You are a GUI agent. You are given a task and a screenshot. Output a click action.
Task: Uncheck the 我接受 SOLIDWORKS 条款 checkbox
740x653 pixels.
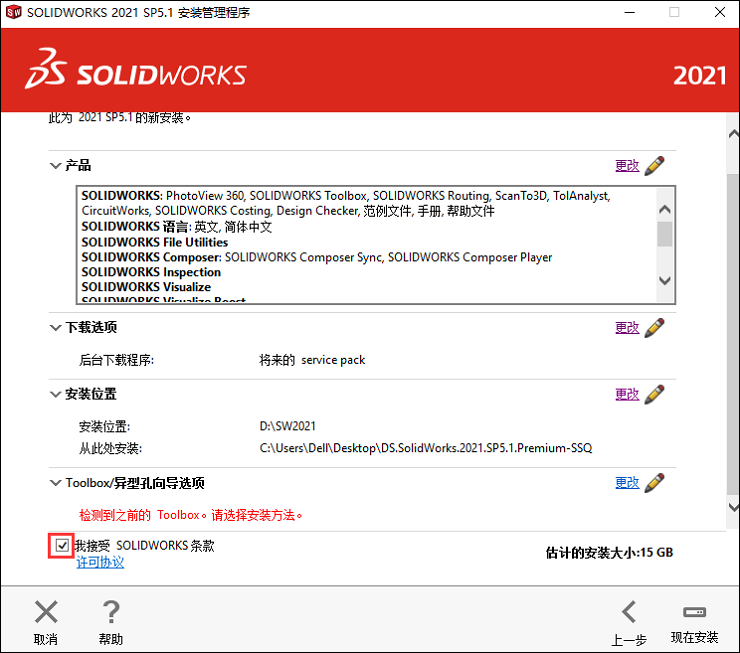click(62, 546)
